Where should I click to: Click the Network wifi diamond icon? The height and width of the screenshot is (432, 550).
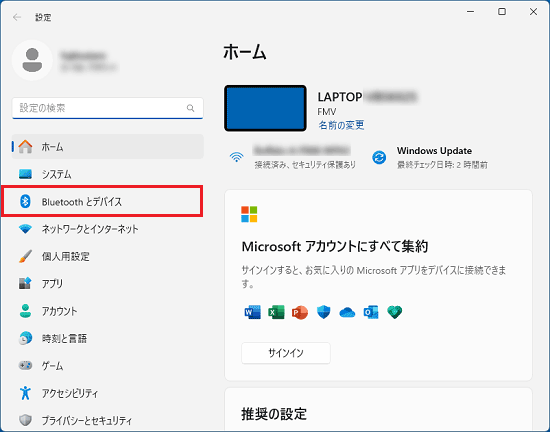coord(25,229)
